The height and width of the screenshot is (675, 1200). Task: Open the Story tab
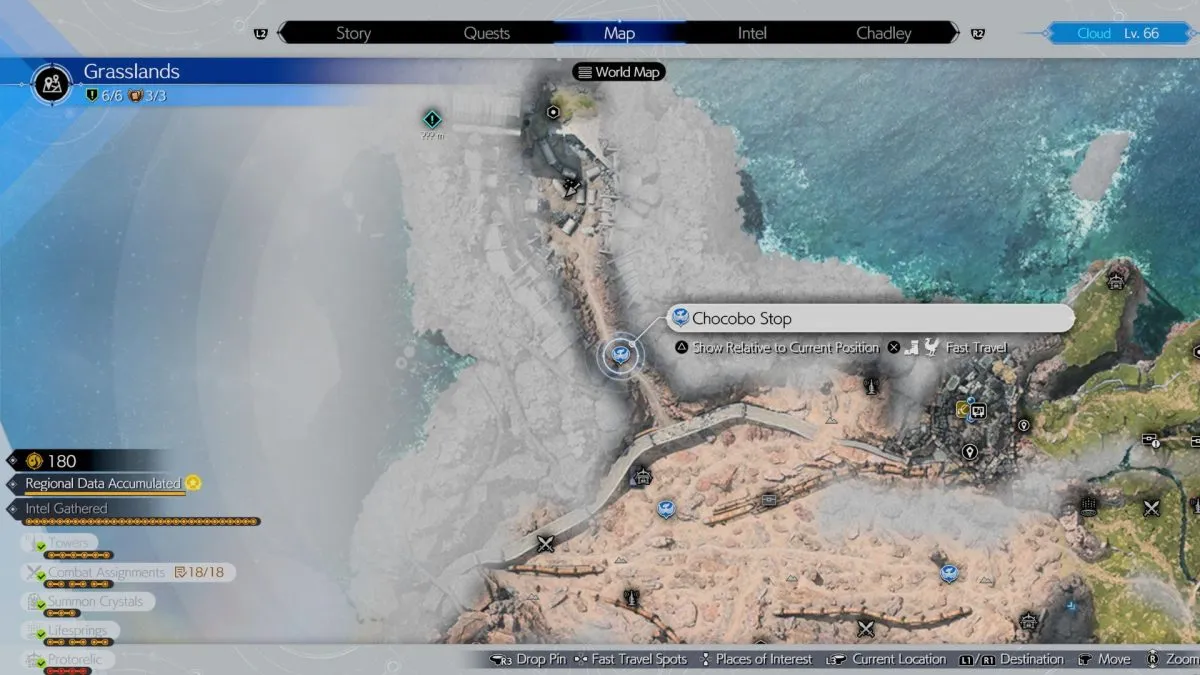(x=353, y=33)
